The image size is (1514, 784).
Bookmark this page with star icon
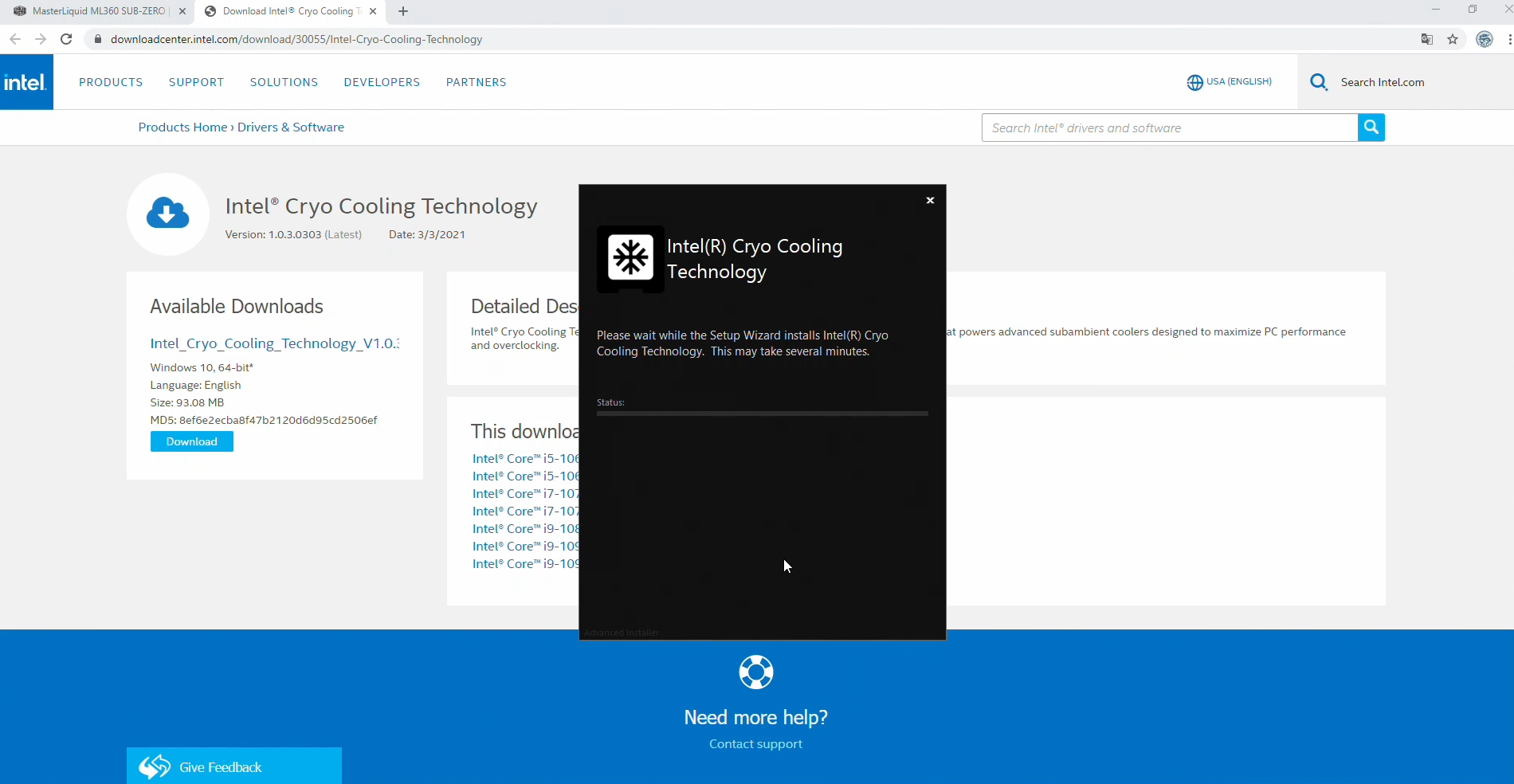[1453, 39]
